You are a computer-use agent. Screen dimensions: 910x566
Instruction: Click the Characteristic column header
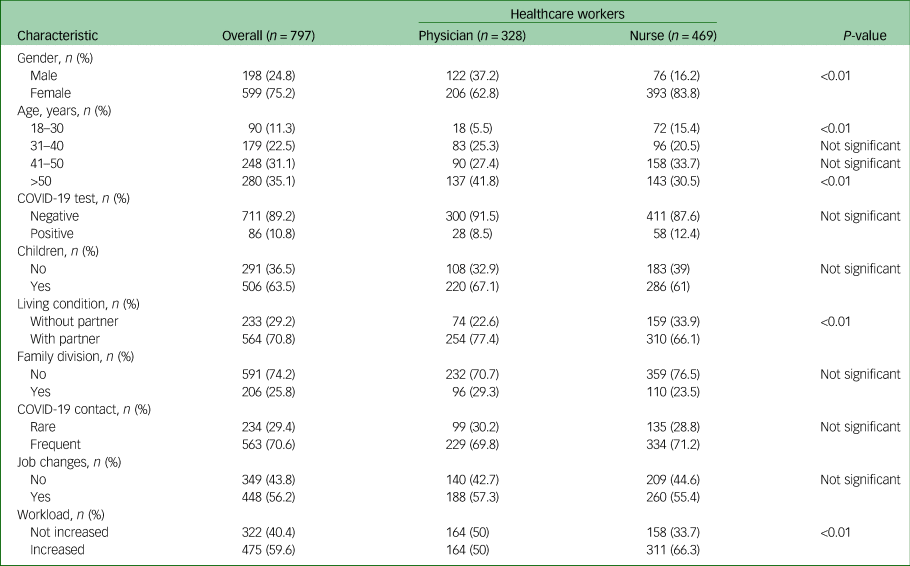pos(57,36)
